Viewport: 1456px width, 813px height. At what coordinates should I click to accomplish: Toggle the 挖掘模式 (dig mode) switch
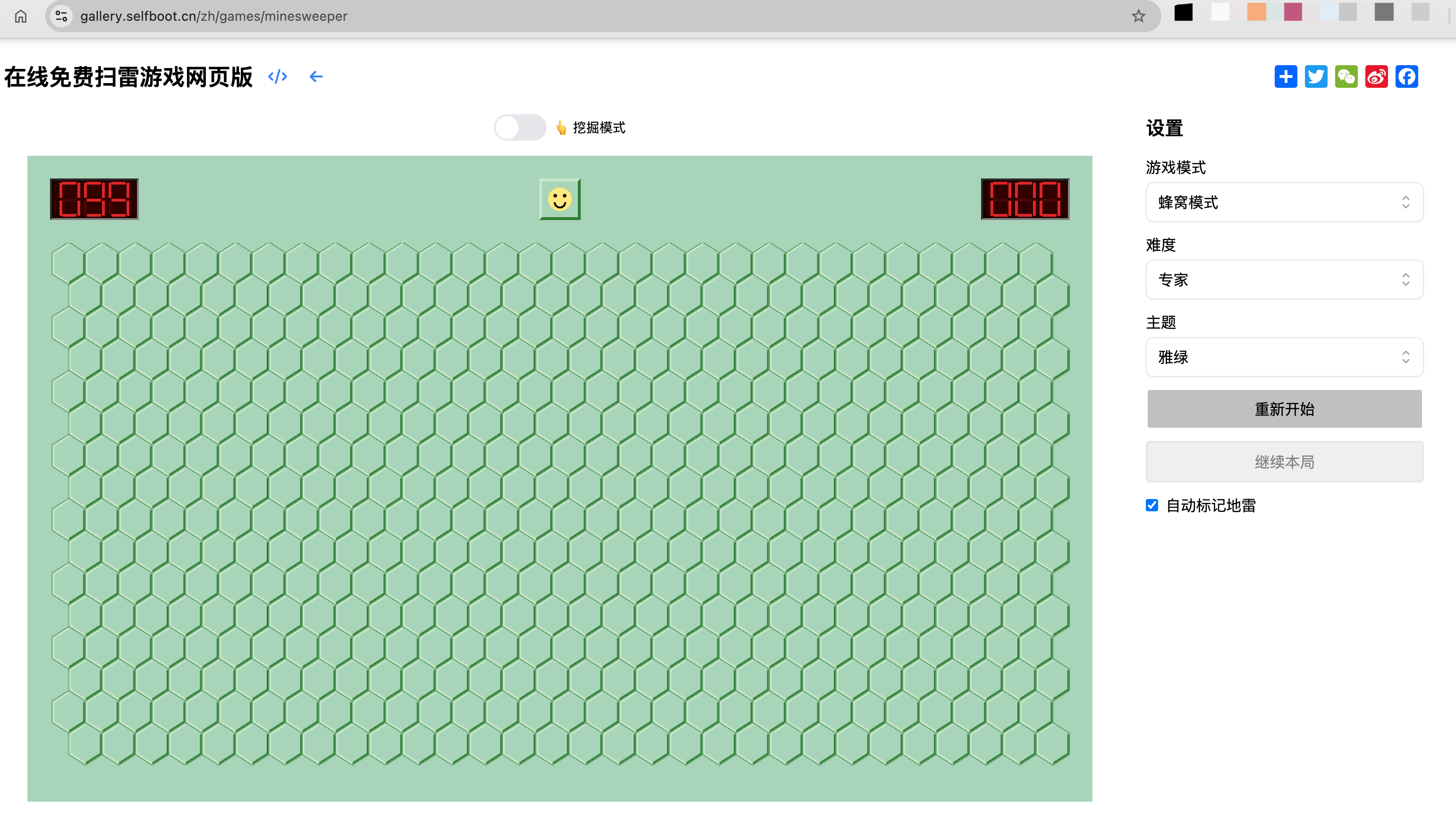(519, 127)
